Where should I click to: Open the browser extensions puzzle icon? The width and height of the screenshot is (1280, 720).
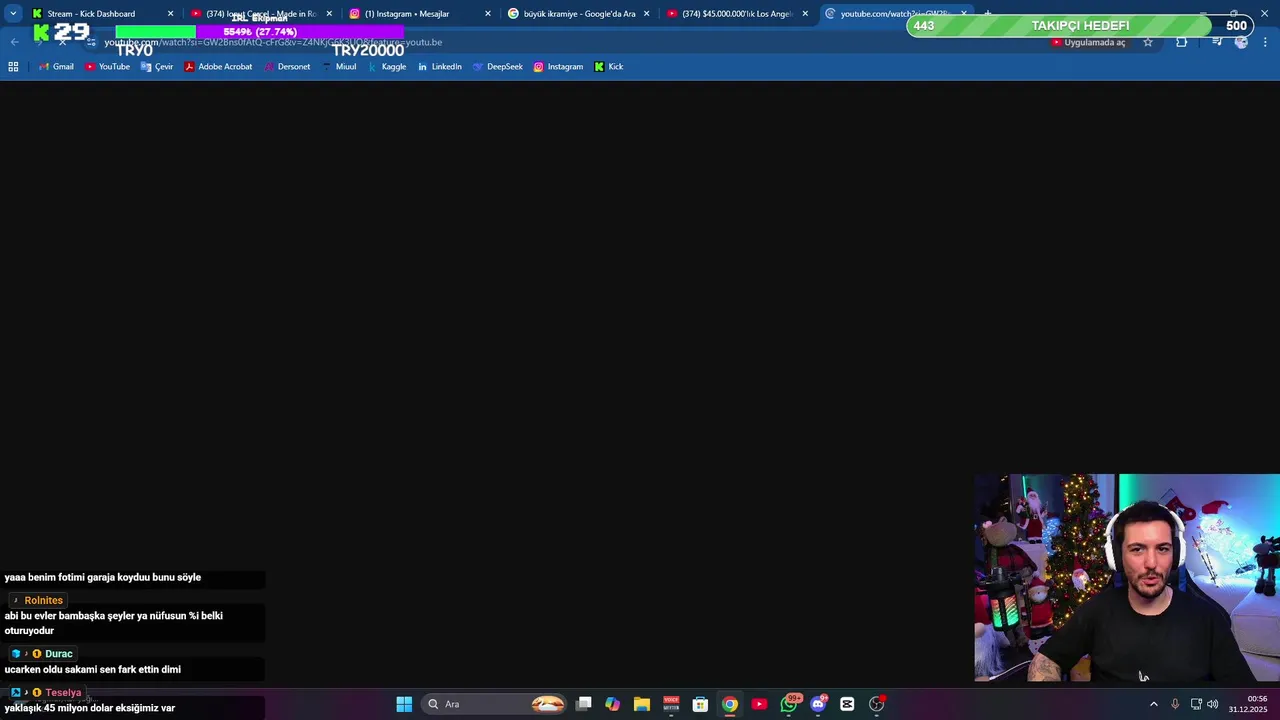(1181, 42)
